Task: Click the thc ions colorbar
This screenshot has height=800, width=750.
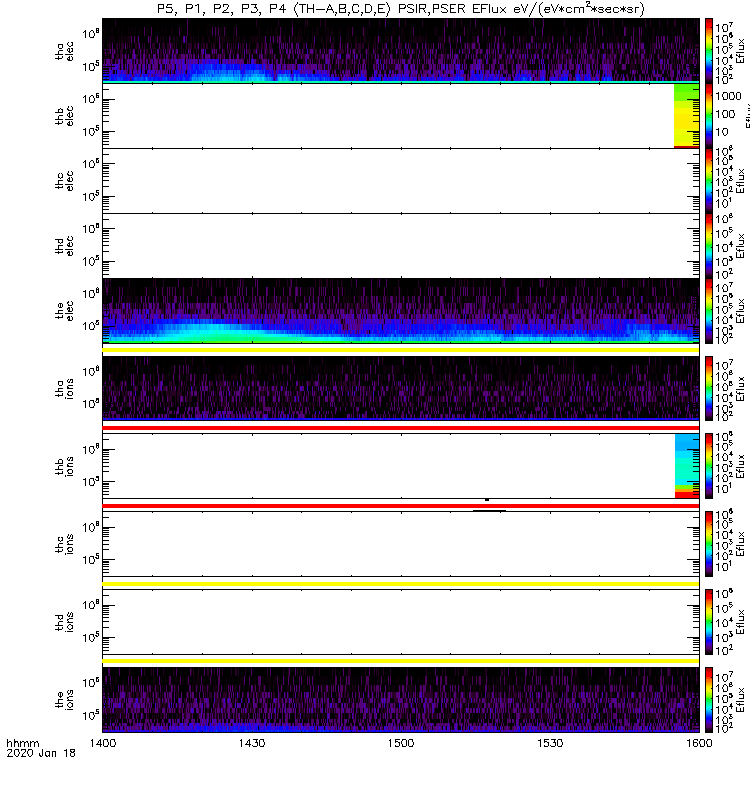Action: coord(709,544)
